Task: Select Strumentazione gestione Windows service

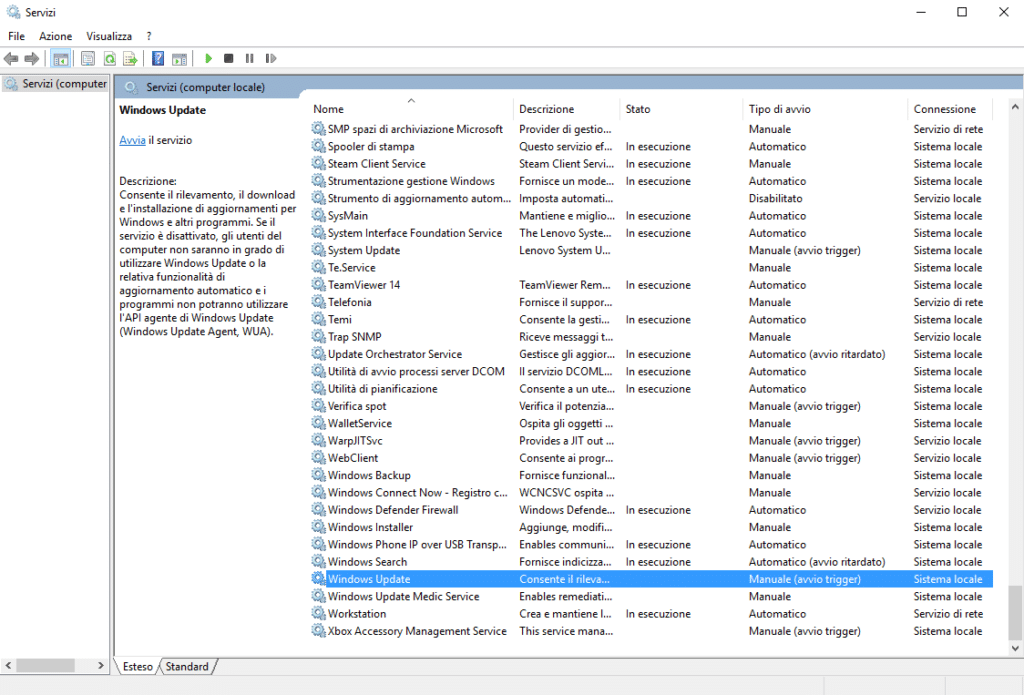Action: pyautogui.click(x=652, y=181)
